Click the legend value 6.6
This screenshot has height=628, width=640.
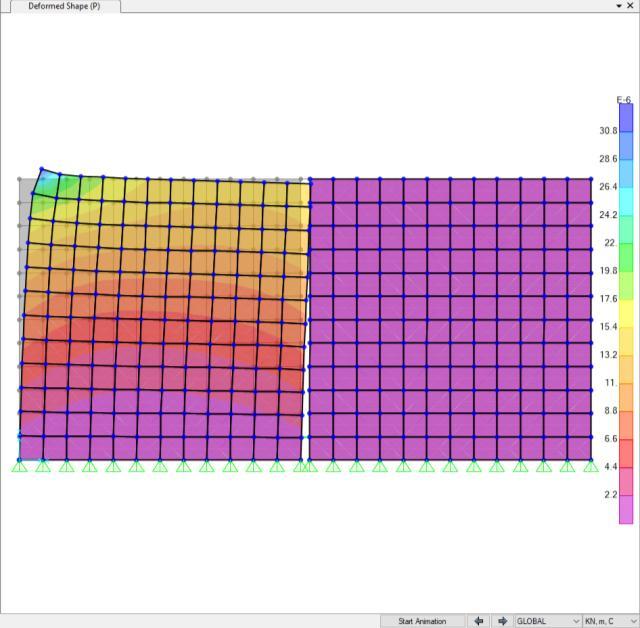point(611,439)
